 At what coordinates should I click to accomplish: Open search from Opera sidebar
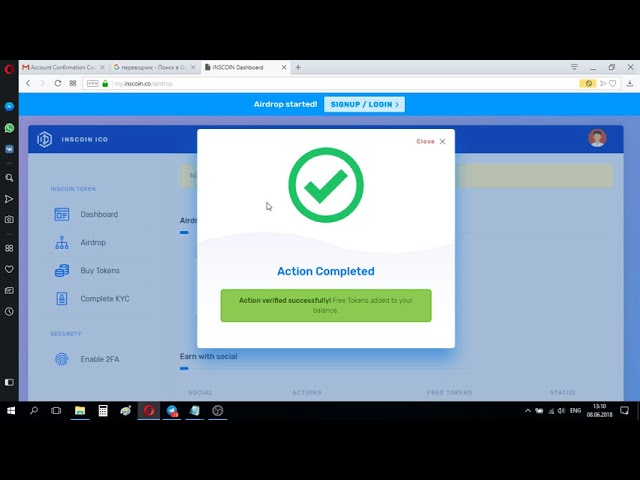(9, 178)
